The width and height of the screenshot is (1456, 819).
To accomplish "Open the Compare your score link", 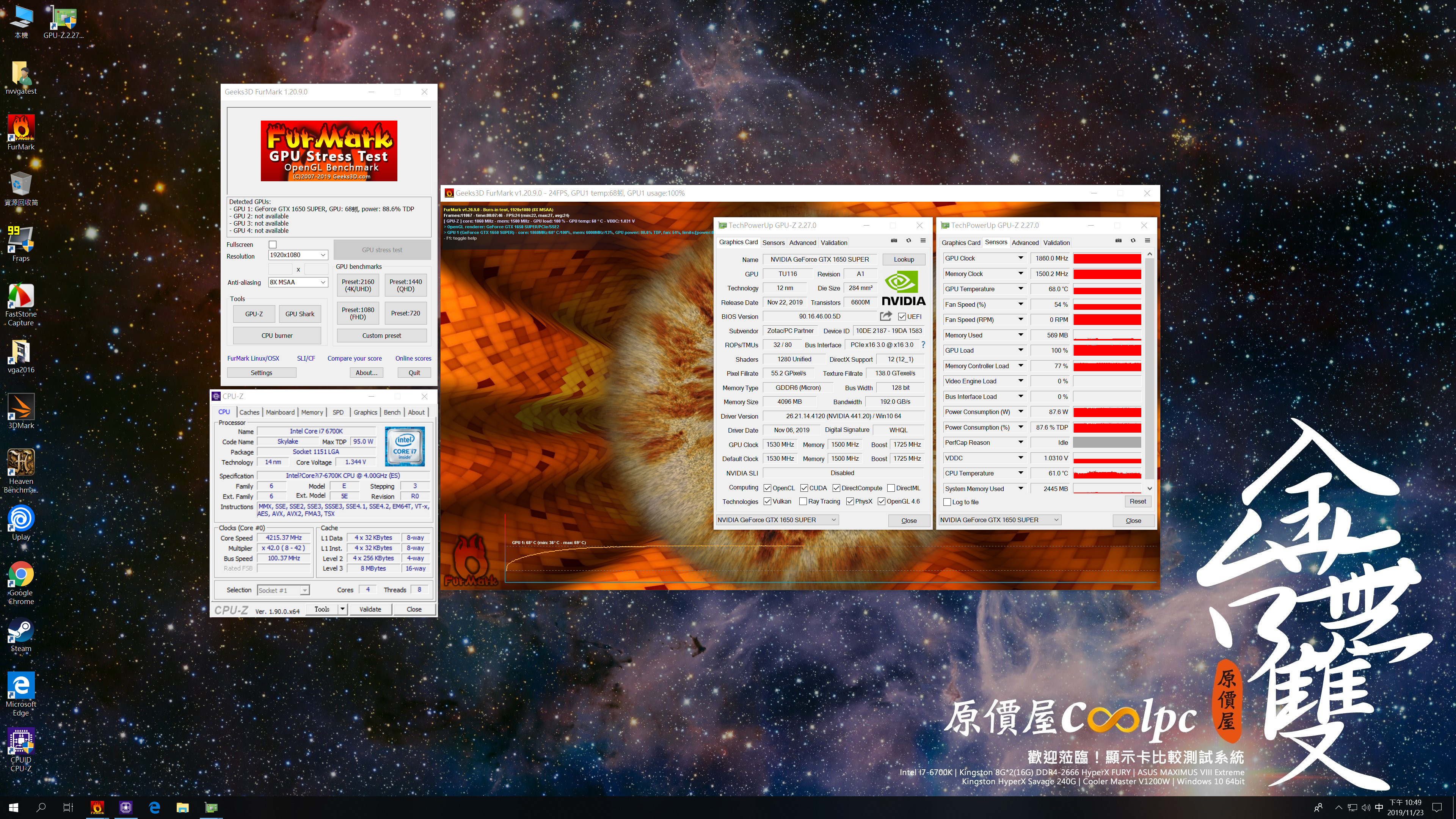I will coord(355,358).
